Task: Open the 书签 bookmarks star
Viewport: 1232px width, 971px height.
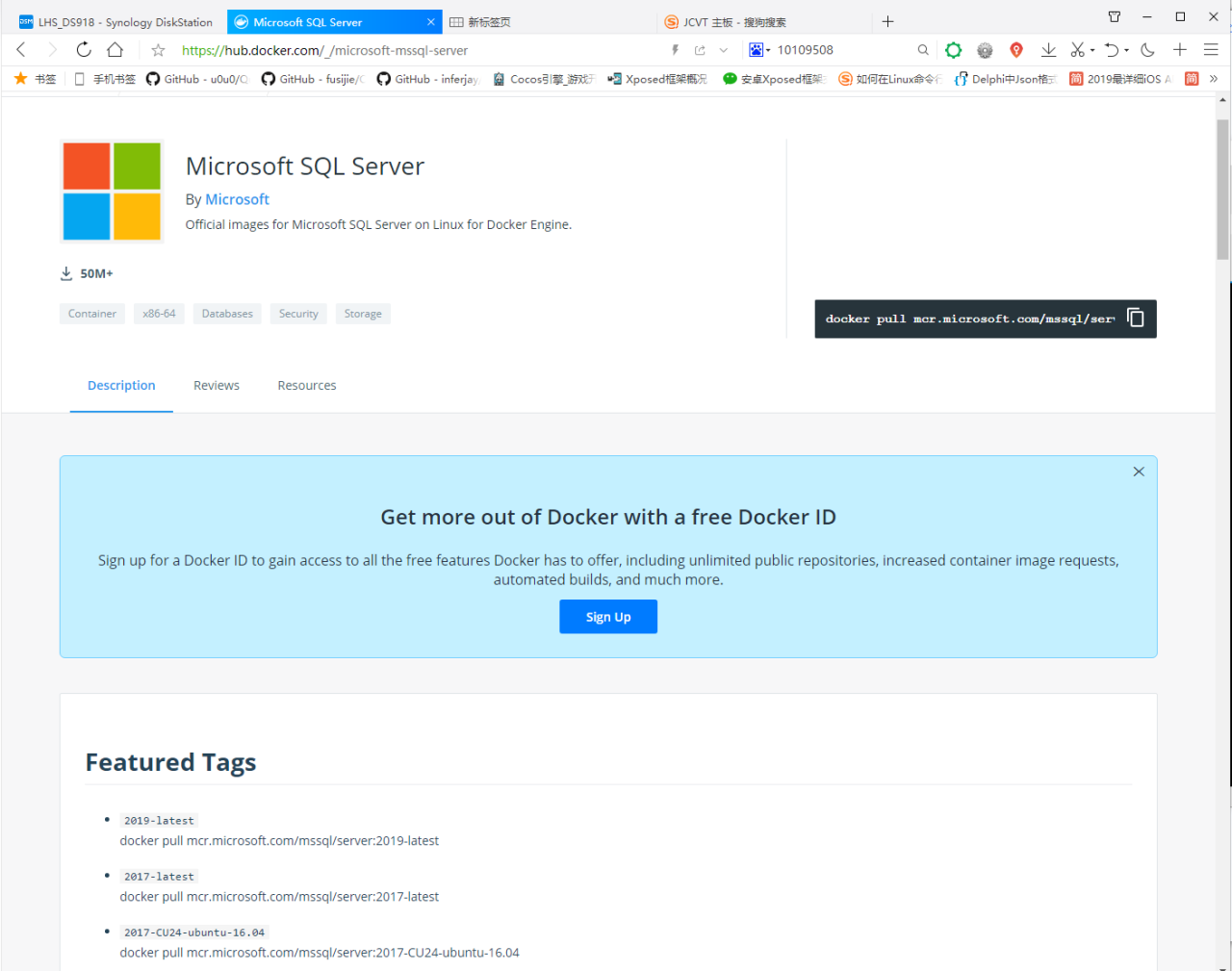Action: pyautogui.click(x=35, y=79)
